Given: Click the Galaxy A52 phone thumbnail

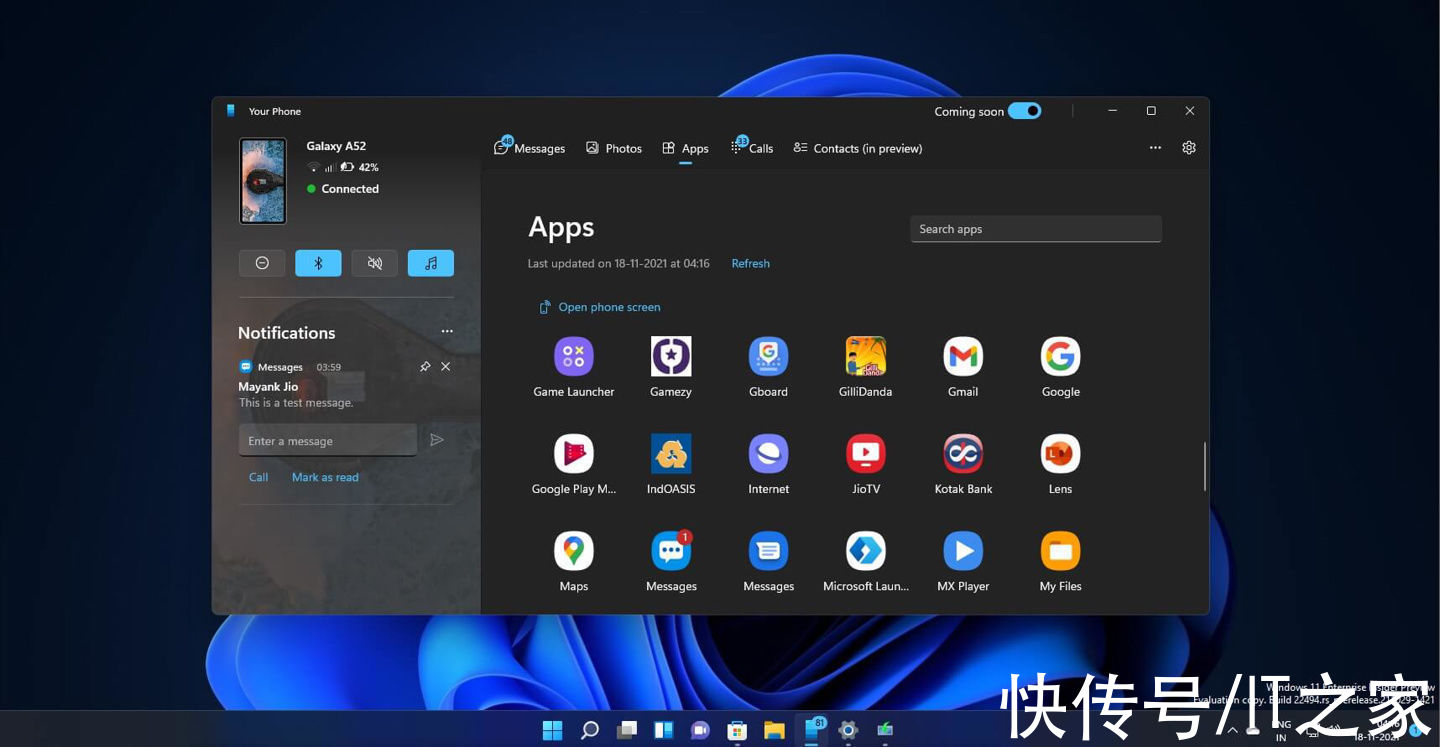Looking at the screenshot, I should click(263, 181).
